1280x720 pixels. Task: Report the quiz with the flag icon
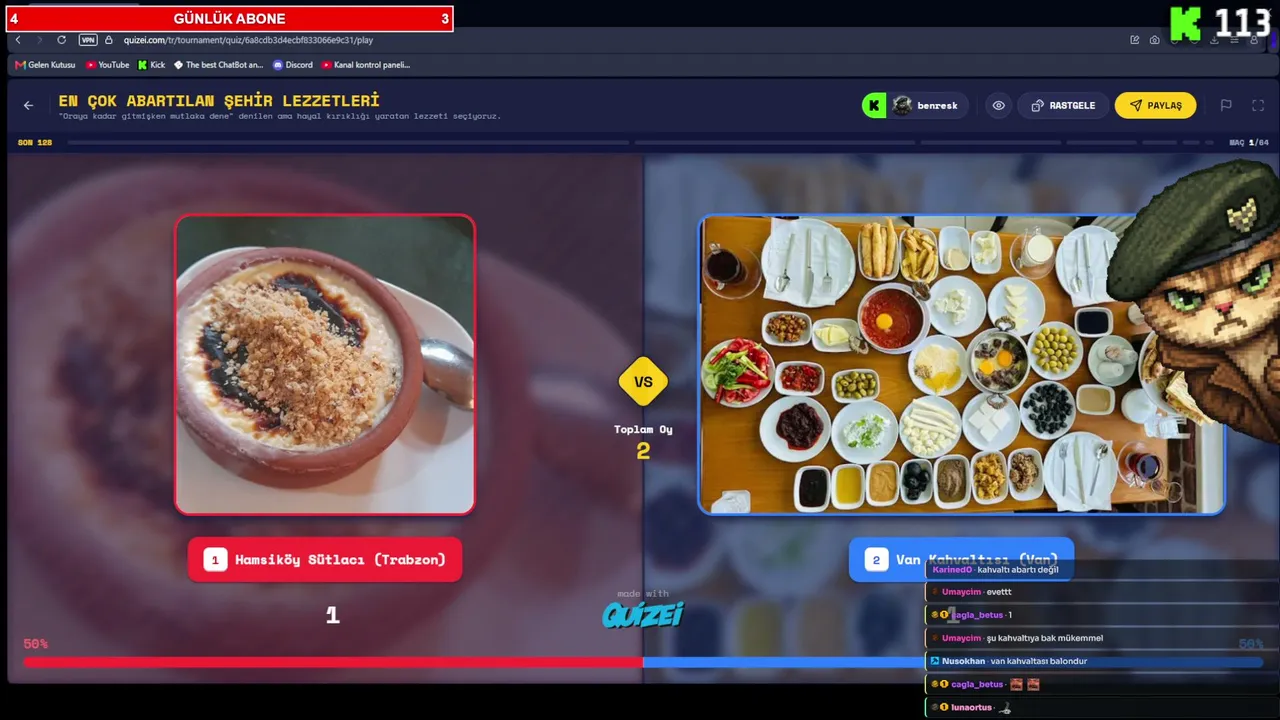coord(1226,105)
